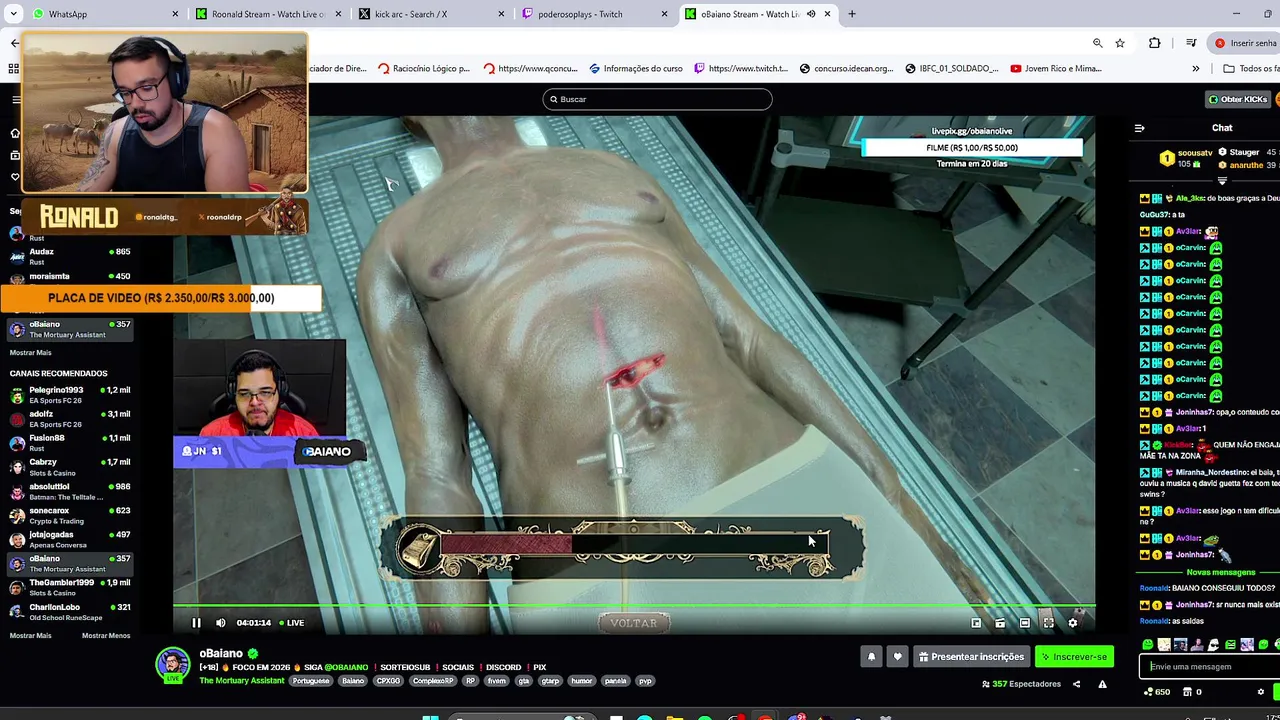
Task: Click the green Inscrever-se button
Action: [x=1074, y=657]
